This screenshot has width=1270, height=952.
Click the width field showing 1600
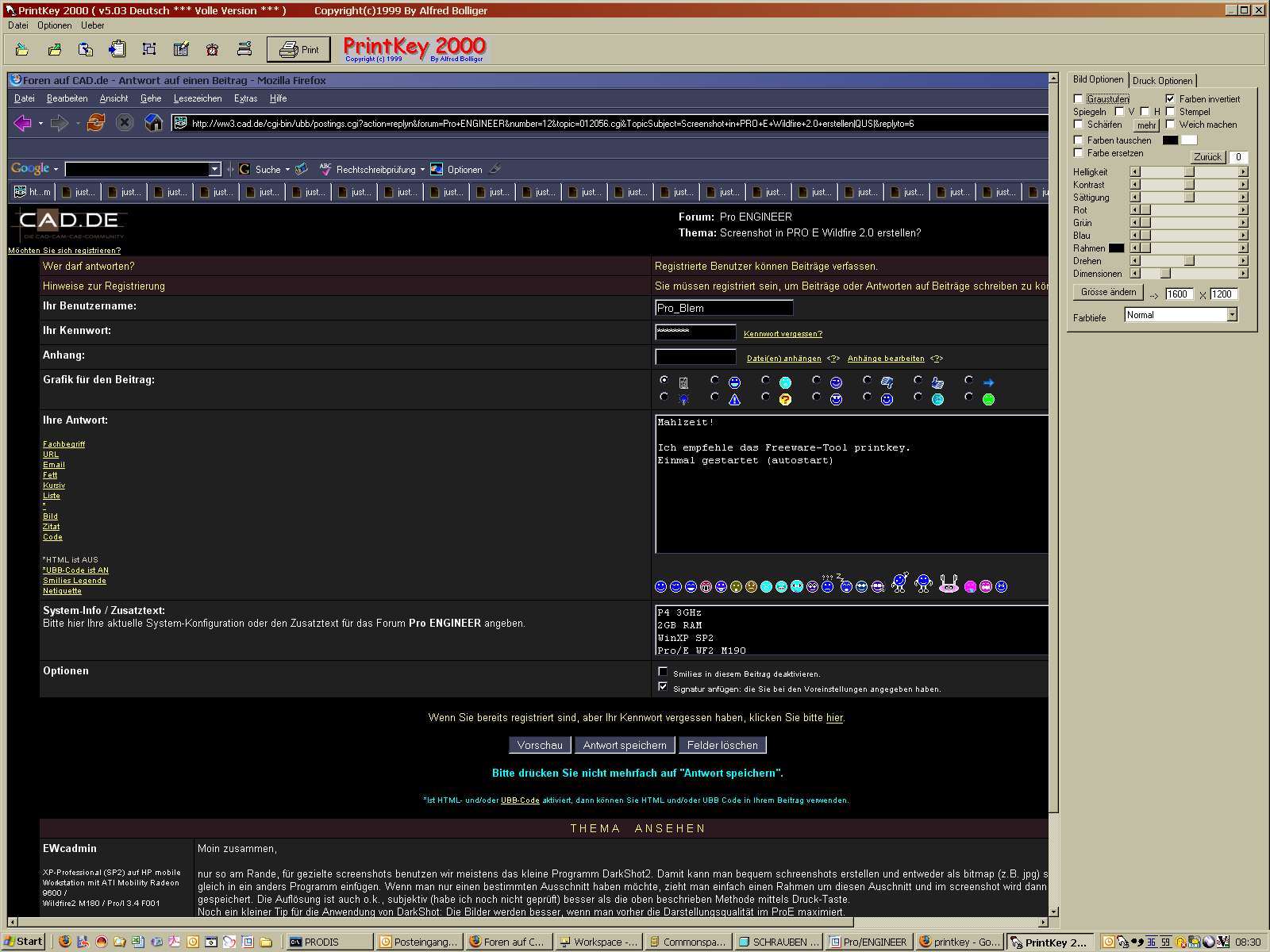point(1179,294)
